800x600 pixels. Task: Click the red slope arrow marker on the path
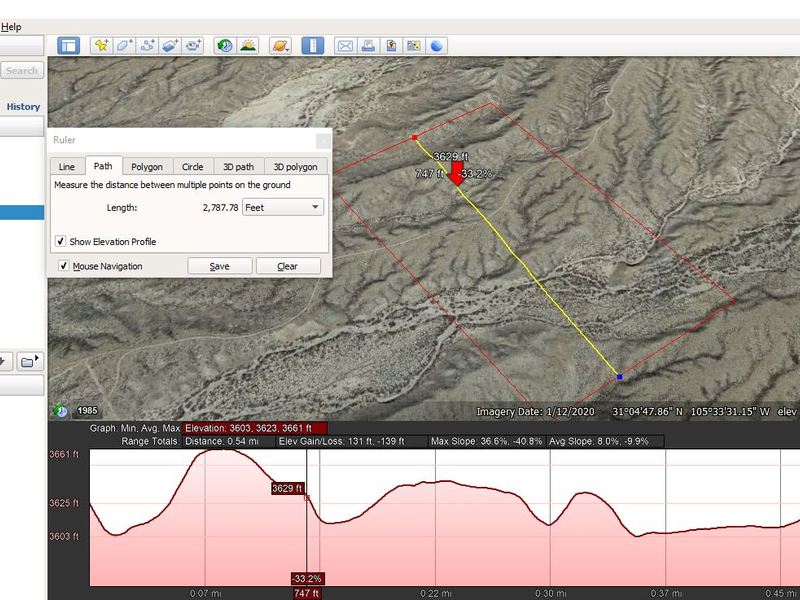(x=456, y=173)
